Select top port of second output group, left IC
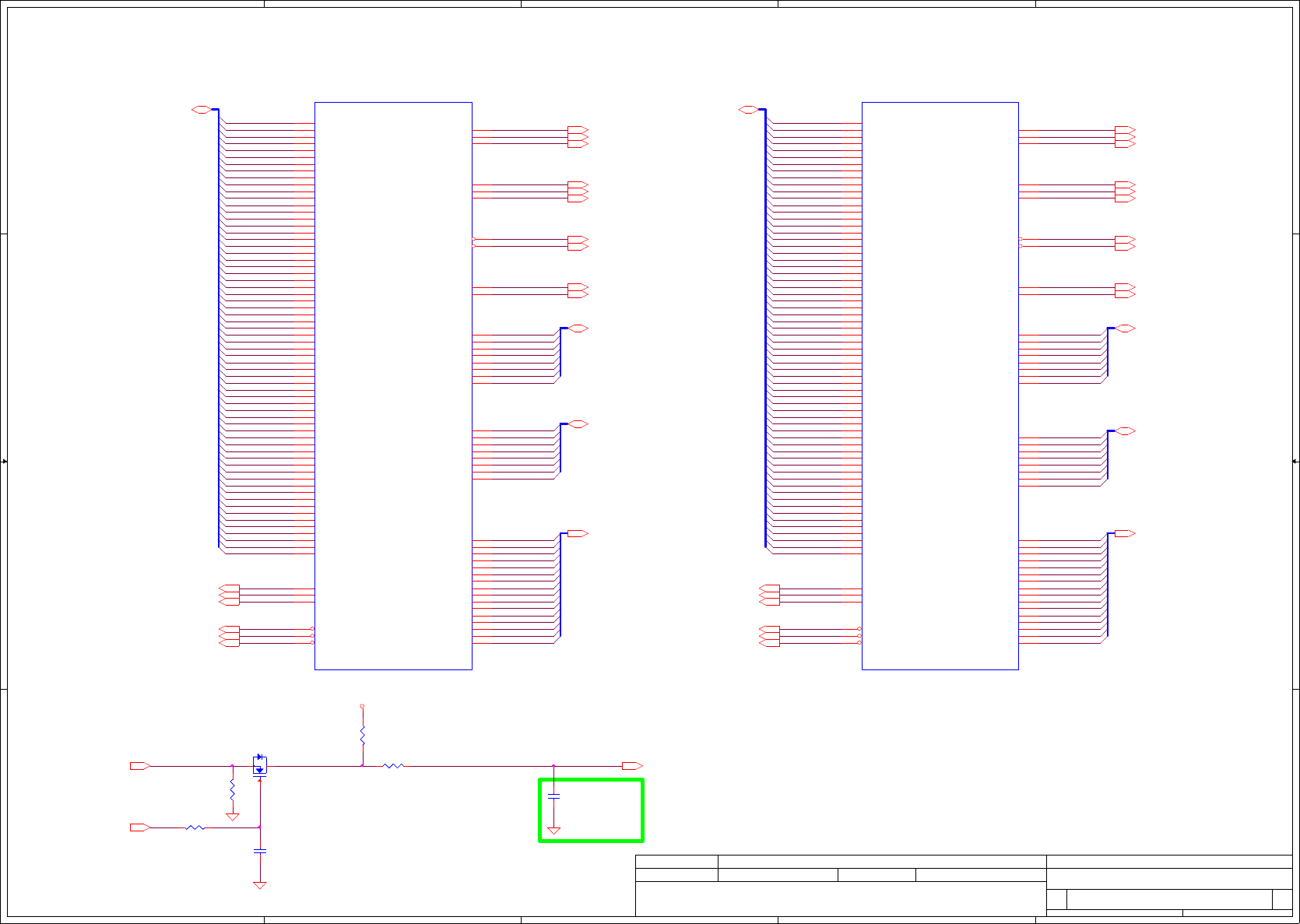Screen dimensions: 1300x924 (578, 185)
